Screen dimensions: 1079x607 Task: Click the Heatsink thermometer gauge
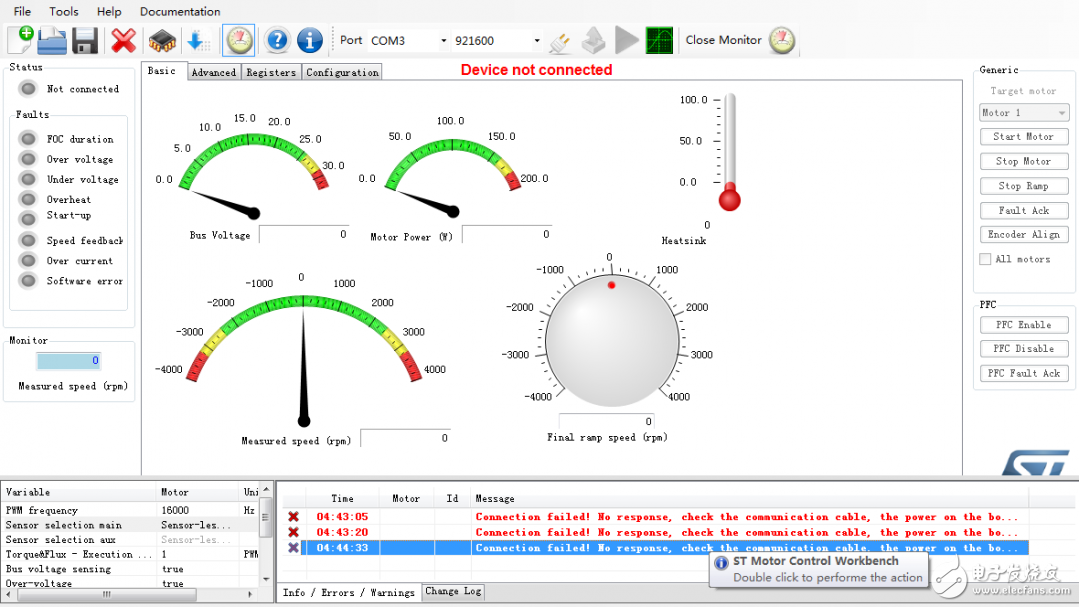pyautogui.click(x=729, y=152)
